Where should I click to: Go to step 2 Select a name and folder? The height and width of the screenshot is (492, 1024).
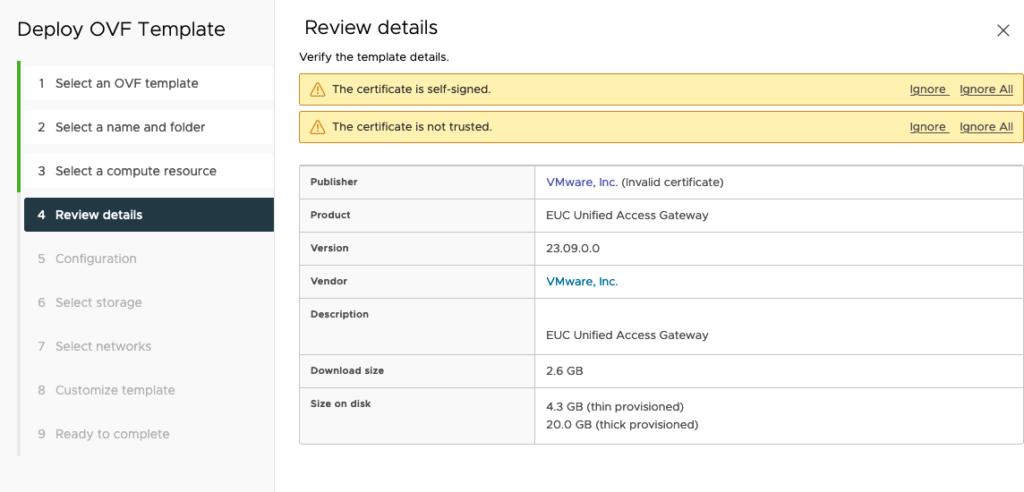click(x=130, y=128)
